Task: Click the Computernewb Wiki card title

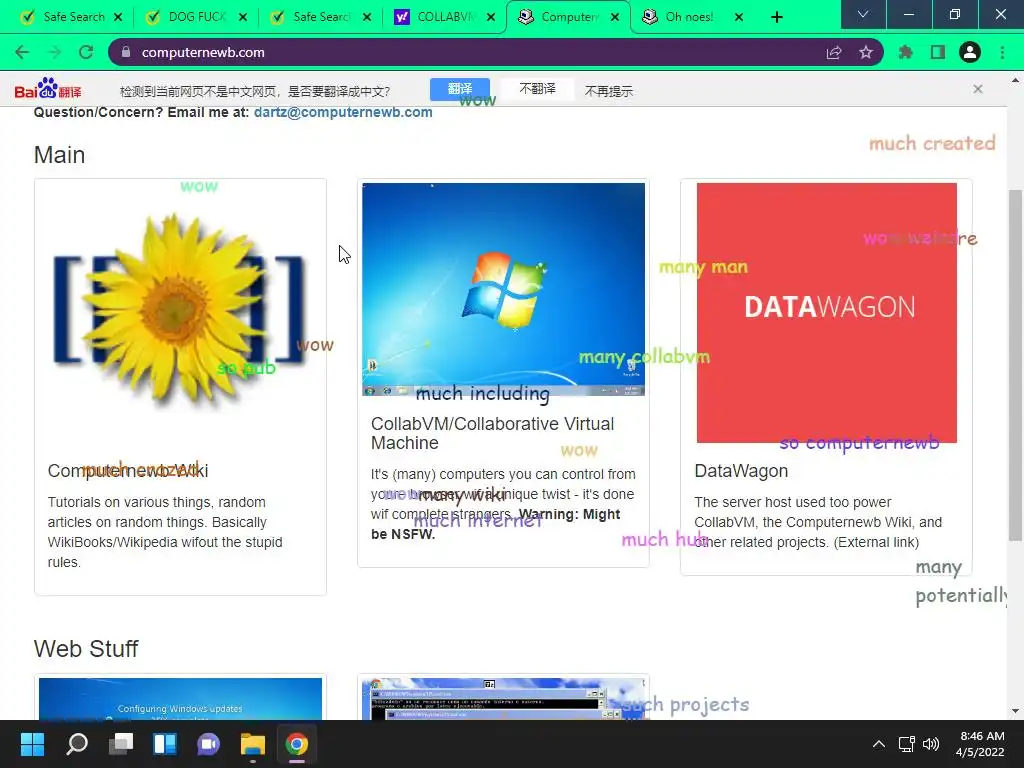Action: pyautogui.click(x=128, y=471)
